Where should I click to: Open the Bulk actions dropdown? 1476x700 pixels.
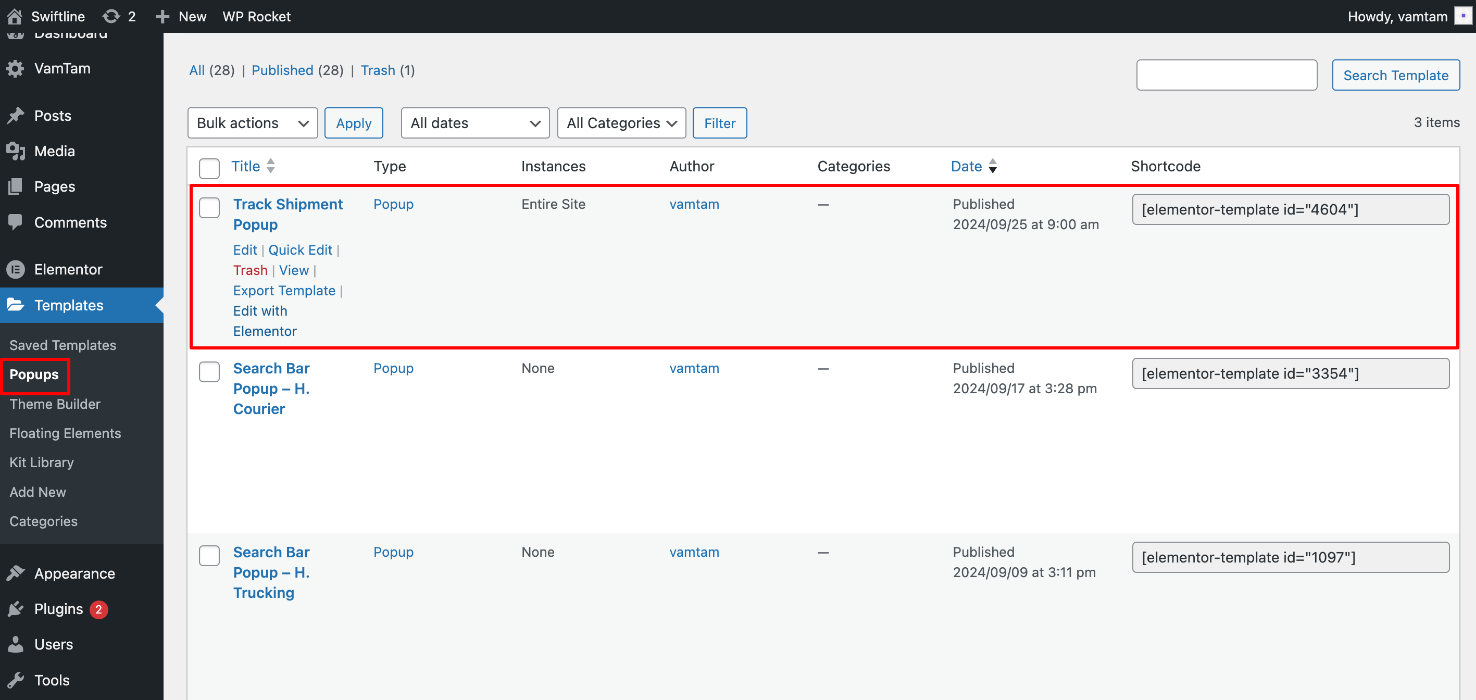coord(253,123)
